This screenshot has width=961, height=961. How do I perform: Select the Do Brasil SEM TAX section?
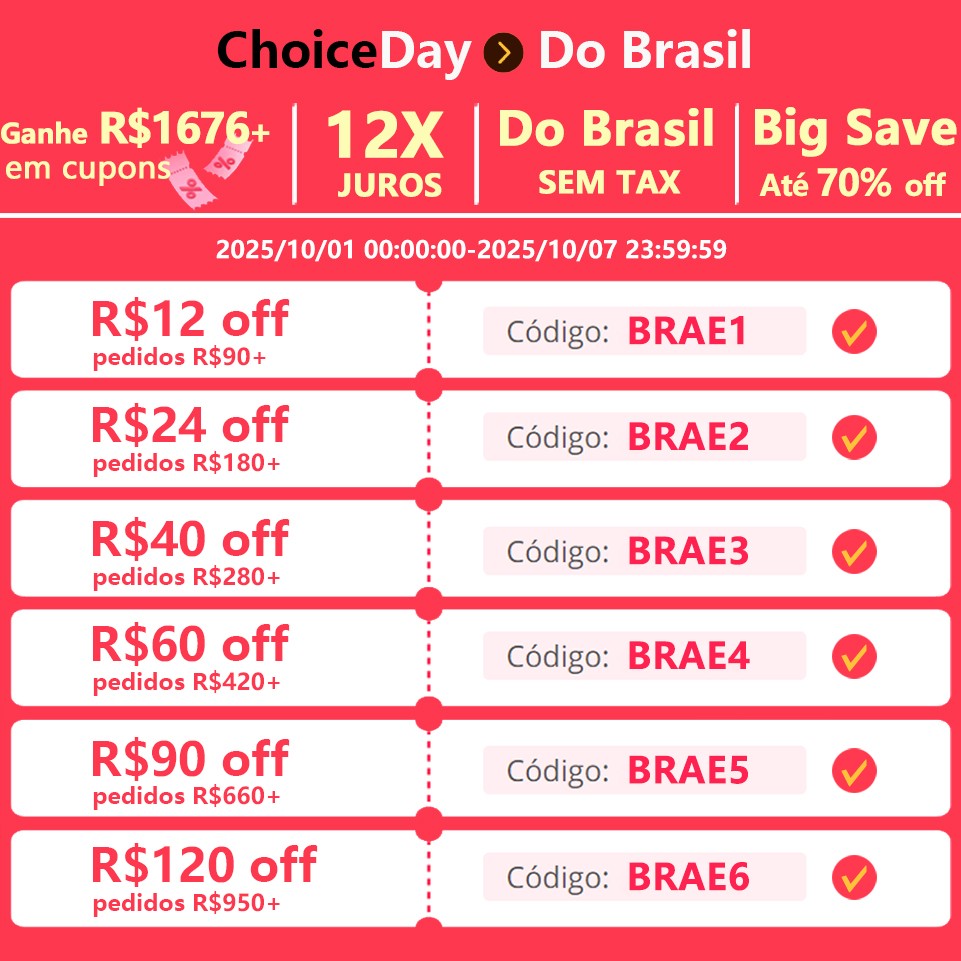point(607,153)
